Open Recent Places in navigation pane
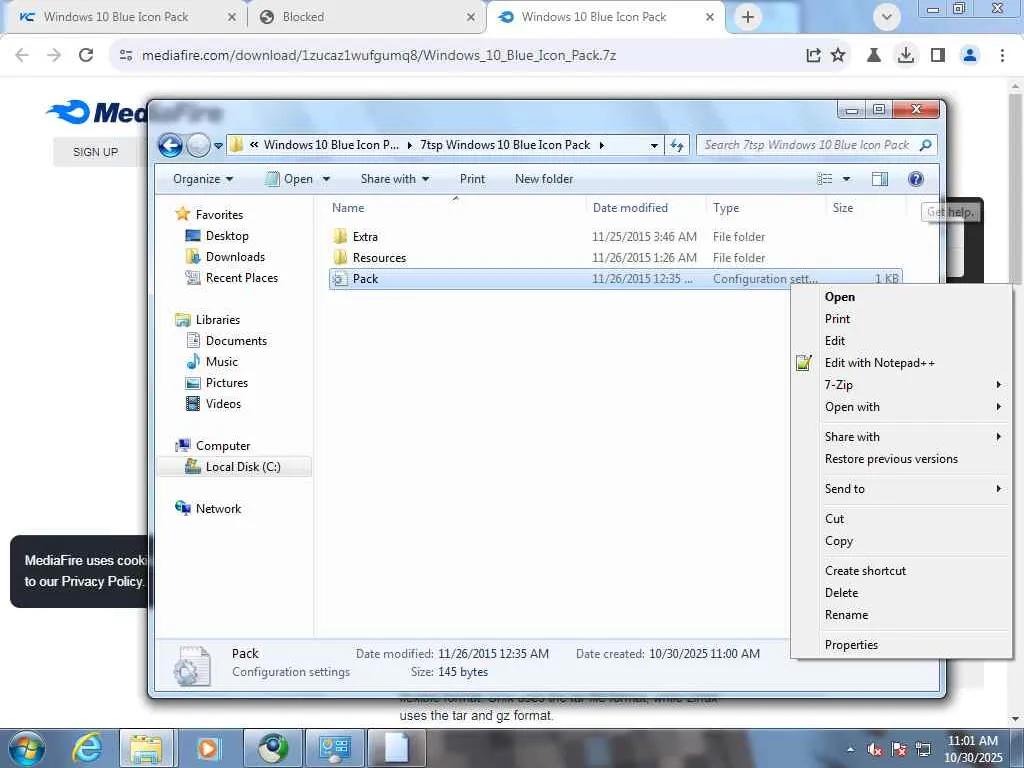The image size is (1024, 768). pyautogui.click(x=242, y=278)
